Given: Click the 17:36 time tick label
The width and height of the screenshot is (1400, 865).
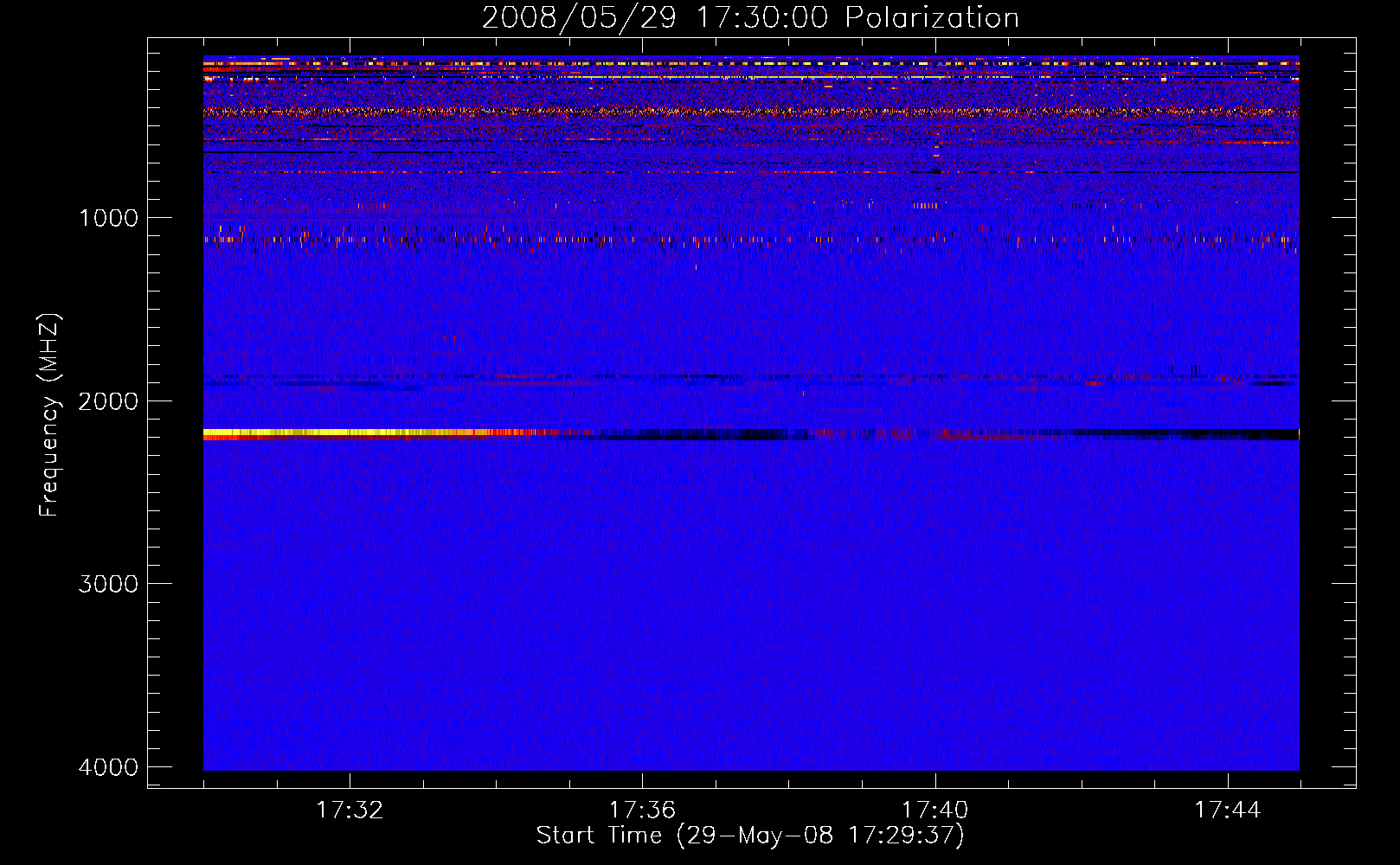Looking at the screenshot, I should [x=642, y=810].
